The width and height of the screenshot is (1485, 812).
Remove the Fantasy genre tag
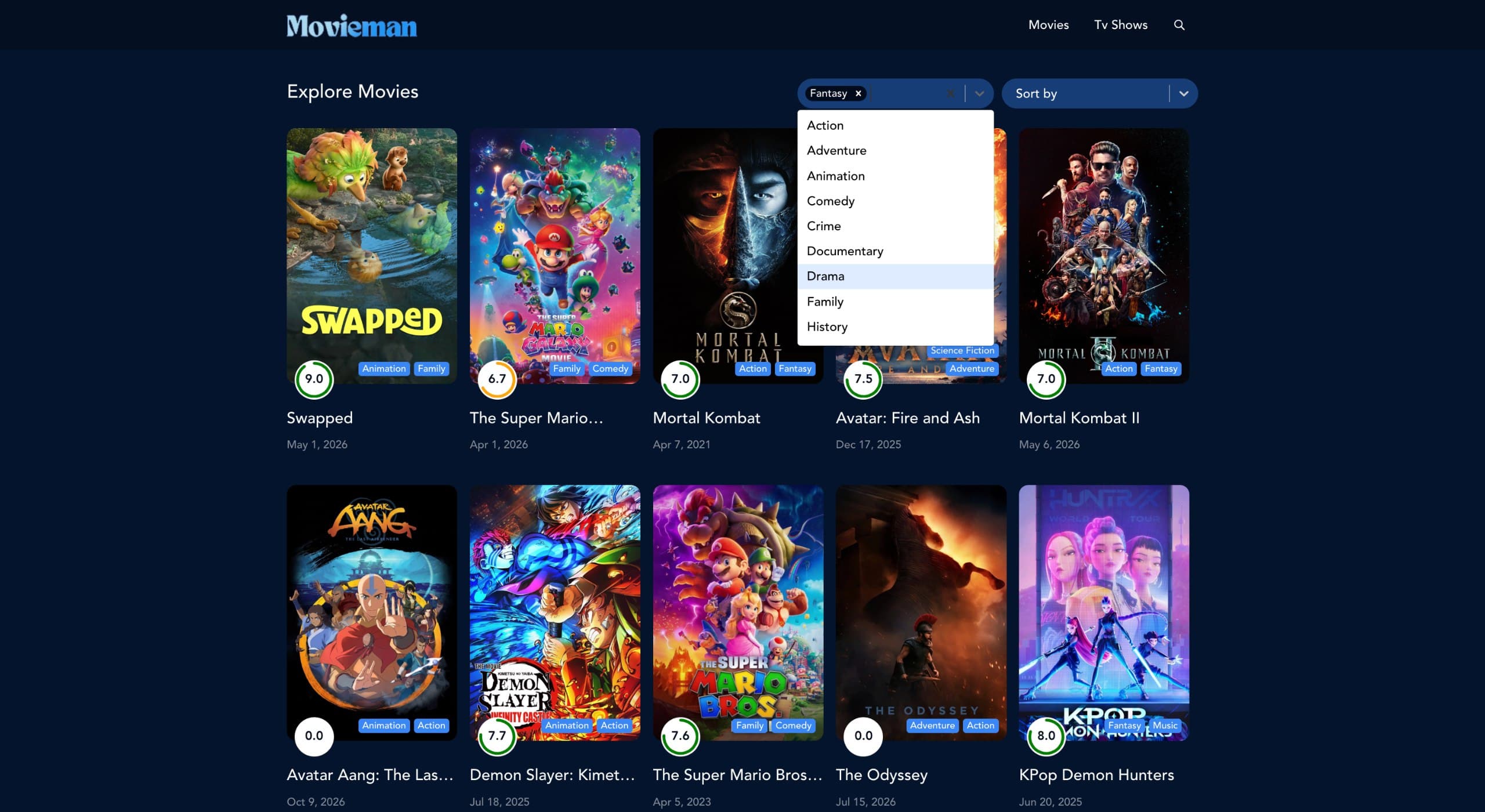click(x=858, y=93)
